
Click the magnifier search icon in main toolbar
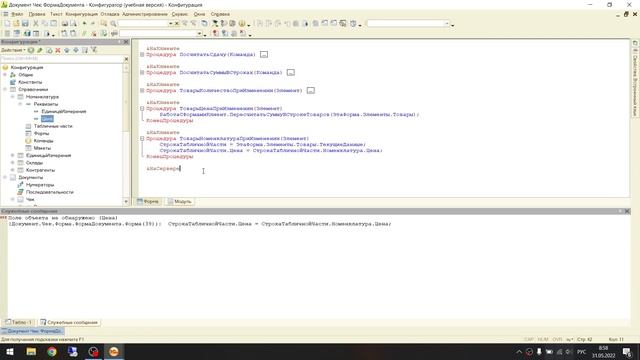[113, 24]
